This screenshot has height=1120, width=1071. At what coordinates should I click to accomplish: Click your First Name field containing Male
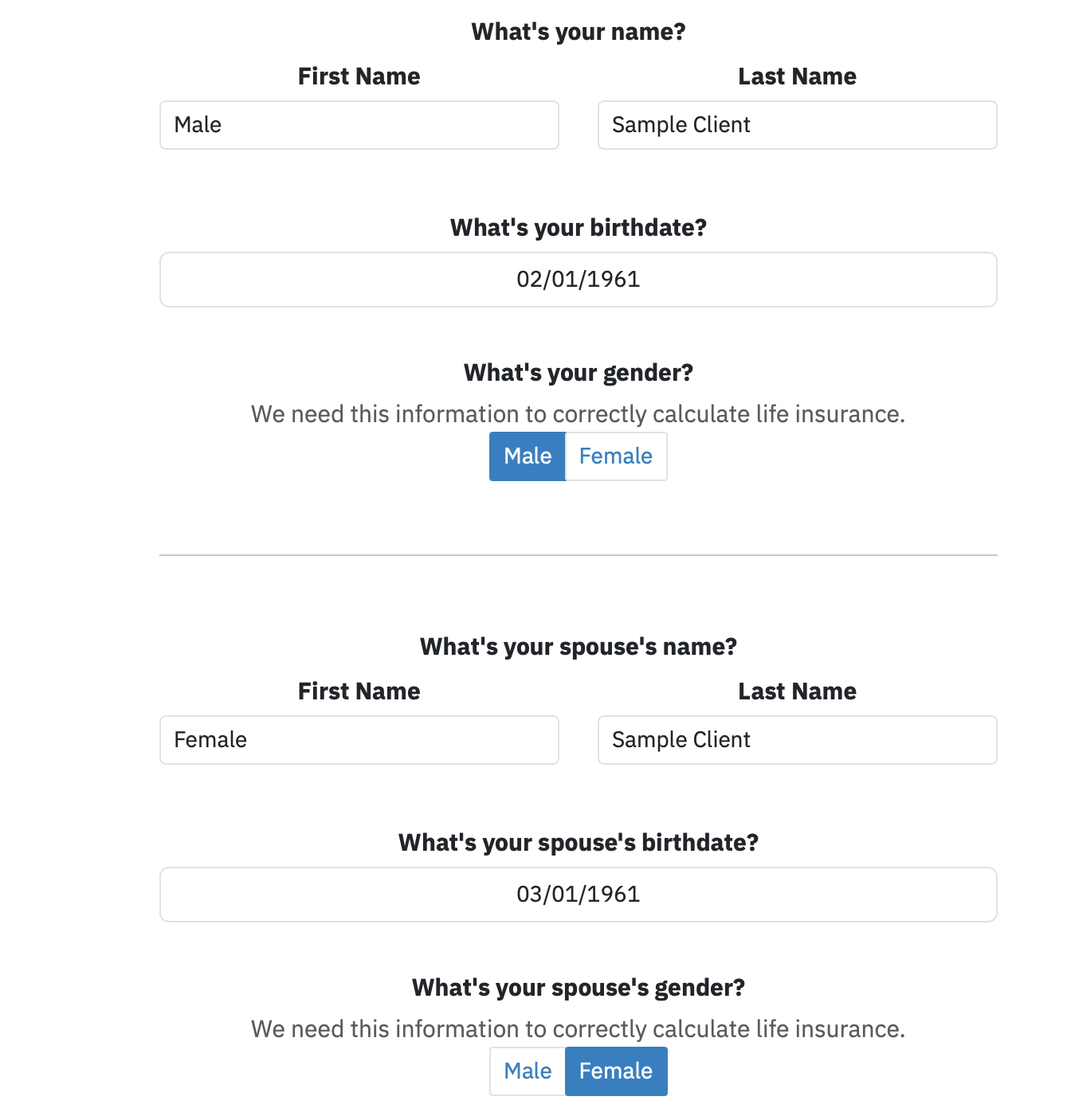click(x=359, y=125)
